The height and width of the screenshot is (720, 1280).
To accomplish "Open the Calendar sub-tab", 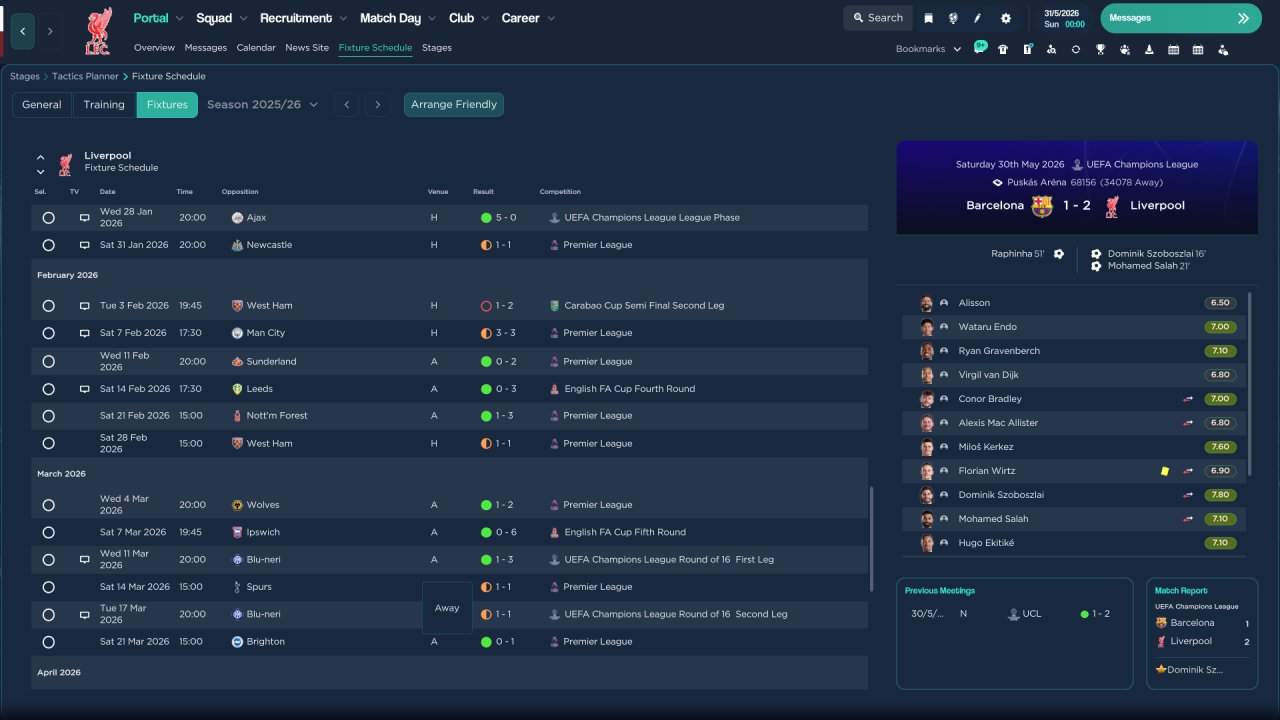I will click(x=256, y=48).
